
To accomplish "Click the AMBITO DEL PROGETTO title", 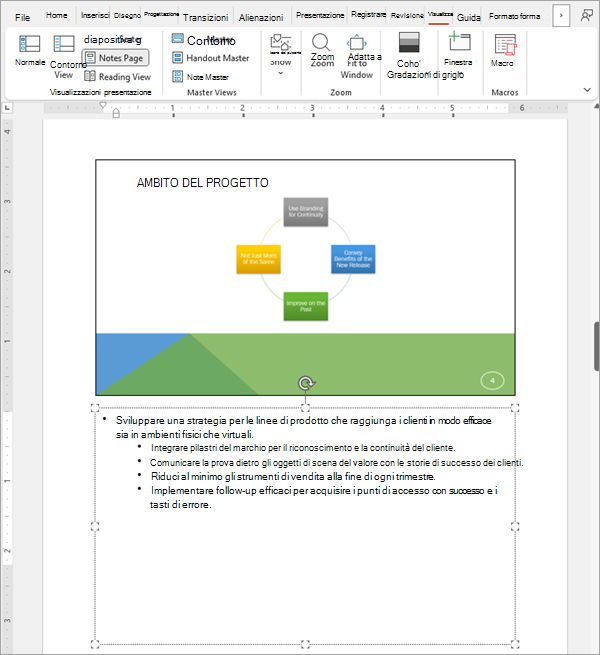I will 203,183.
